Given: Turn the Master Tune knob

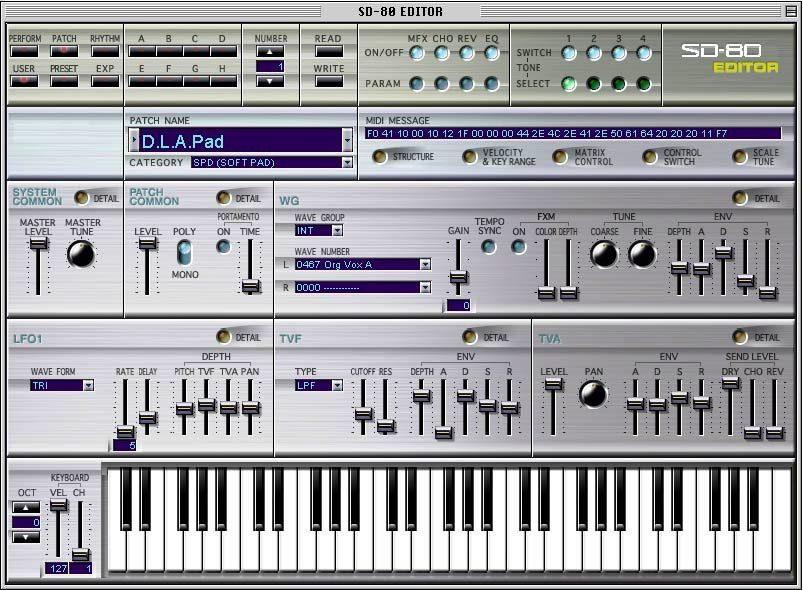Looking at the screenshot, I should [81, 254].
